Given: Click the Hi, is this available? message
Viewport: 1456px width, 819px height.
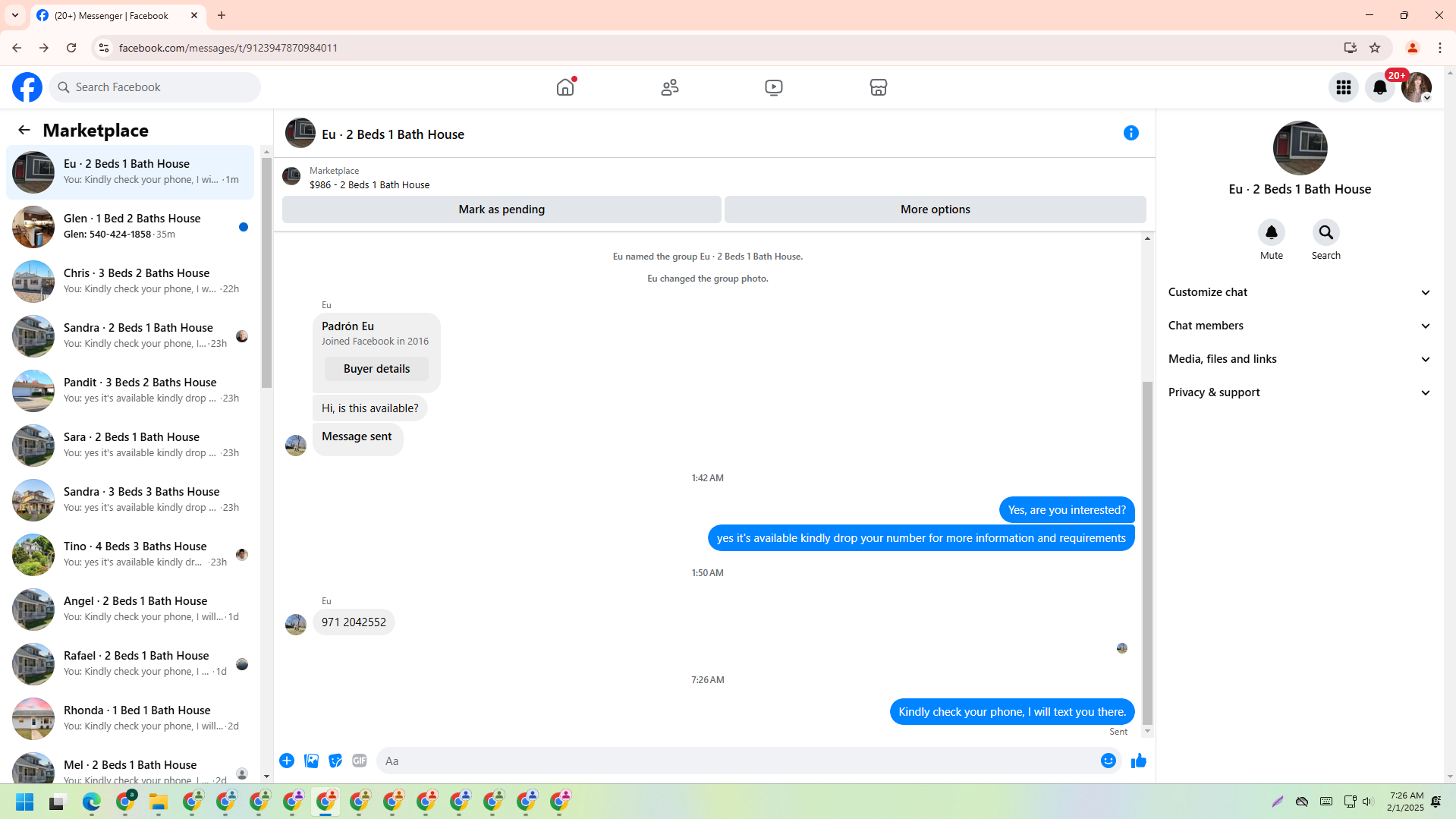Looking at the screenshot, I should click(370, 408).
